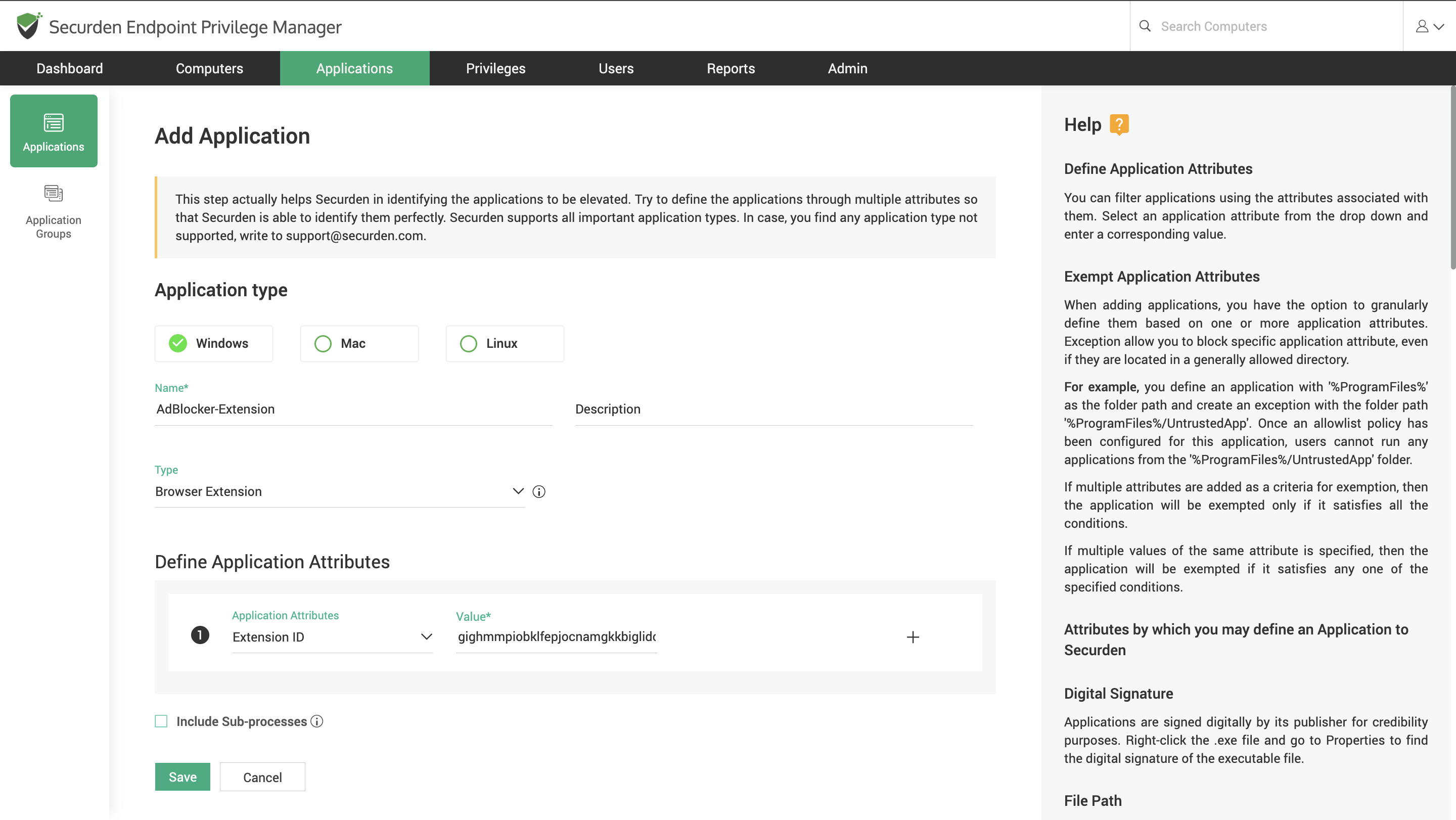Go to the Dashboard tab
1456x820 pixels.
point(70,68)
